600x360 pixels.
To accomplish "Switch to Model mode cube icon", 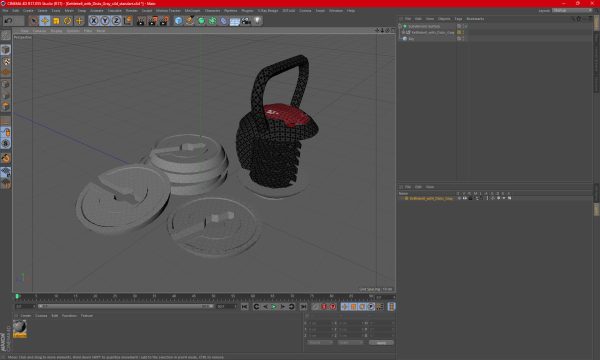I will click(x=6, y=50).
